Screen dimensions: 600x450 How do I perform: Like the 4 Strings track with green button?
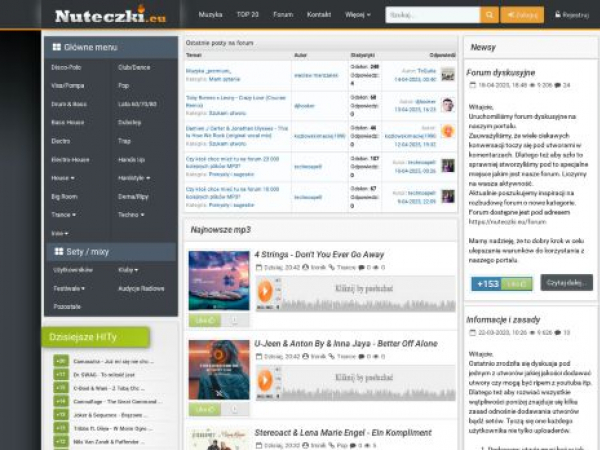click(x=205, y=320)
